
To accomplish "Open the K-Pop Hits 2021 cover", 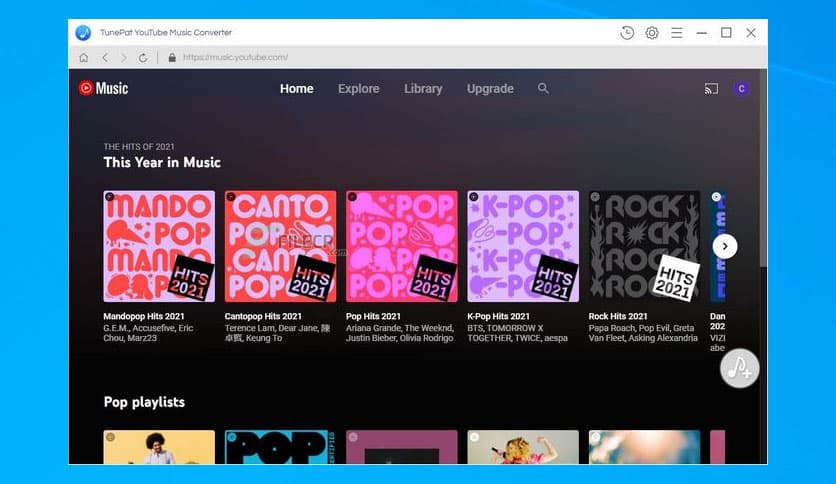I will pos(523,246).
